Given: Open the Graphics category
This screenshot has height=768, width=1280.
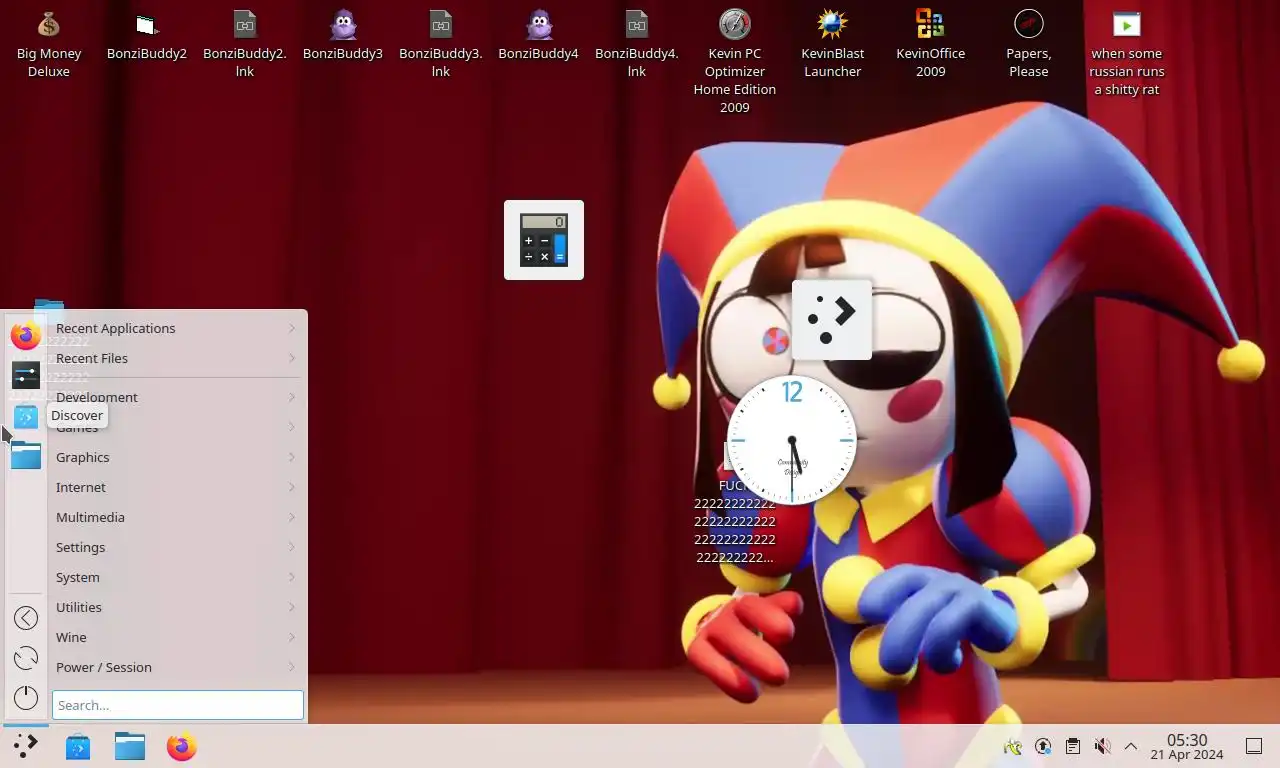Looking at the screenshot, I should tap(177, 457).
